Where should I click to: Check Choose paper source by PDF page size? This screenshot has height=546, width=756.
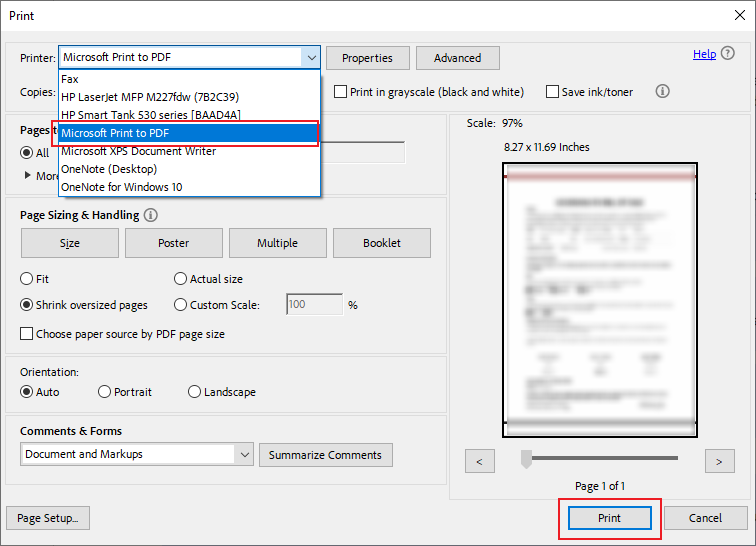pos(27,334)
